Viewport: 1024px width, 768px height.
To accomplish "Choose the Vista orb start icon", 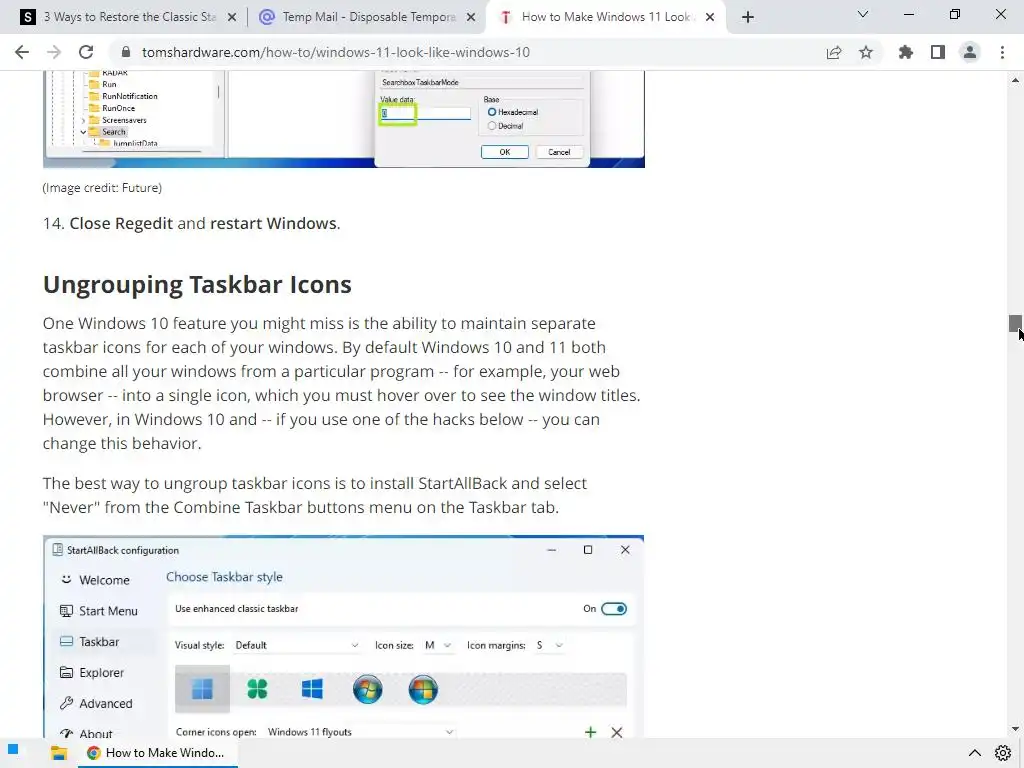I will 423,690.
